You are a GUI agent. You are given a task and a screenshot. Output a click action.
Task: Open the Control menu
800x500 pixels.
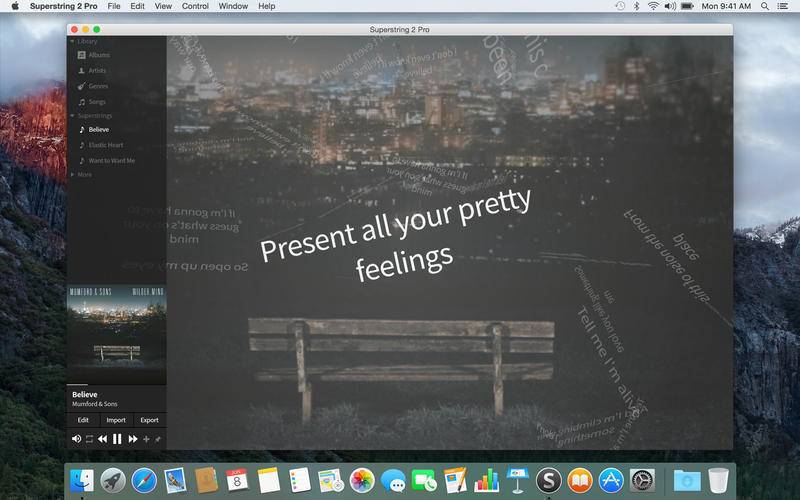(195, 6)
